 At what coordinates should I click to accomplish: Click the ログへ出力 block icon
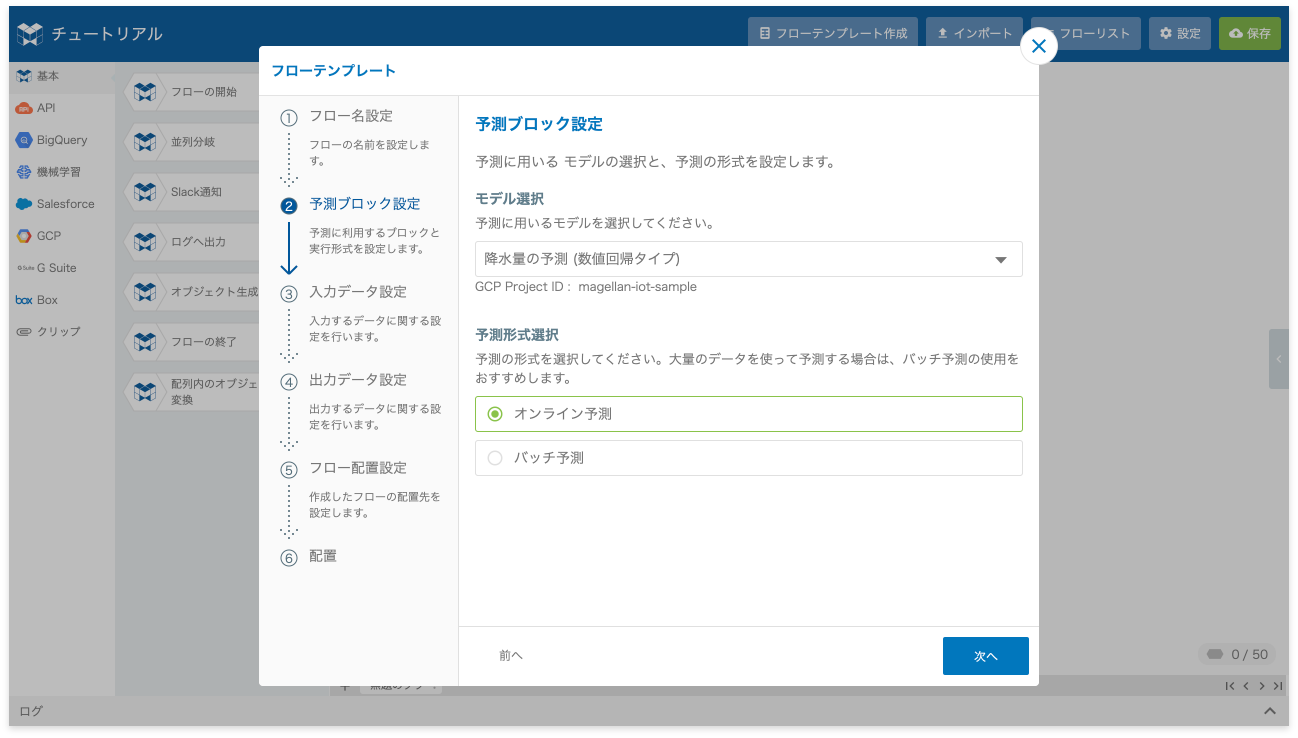coord(146,242)
